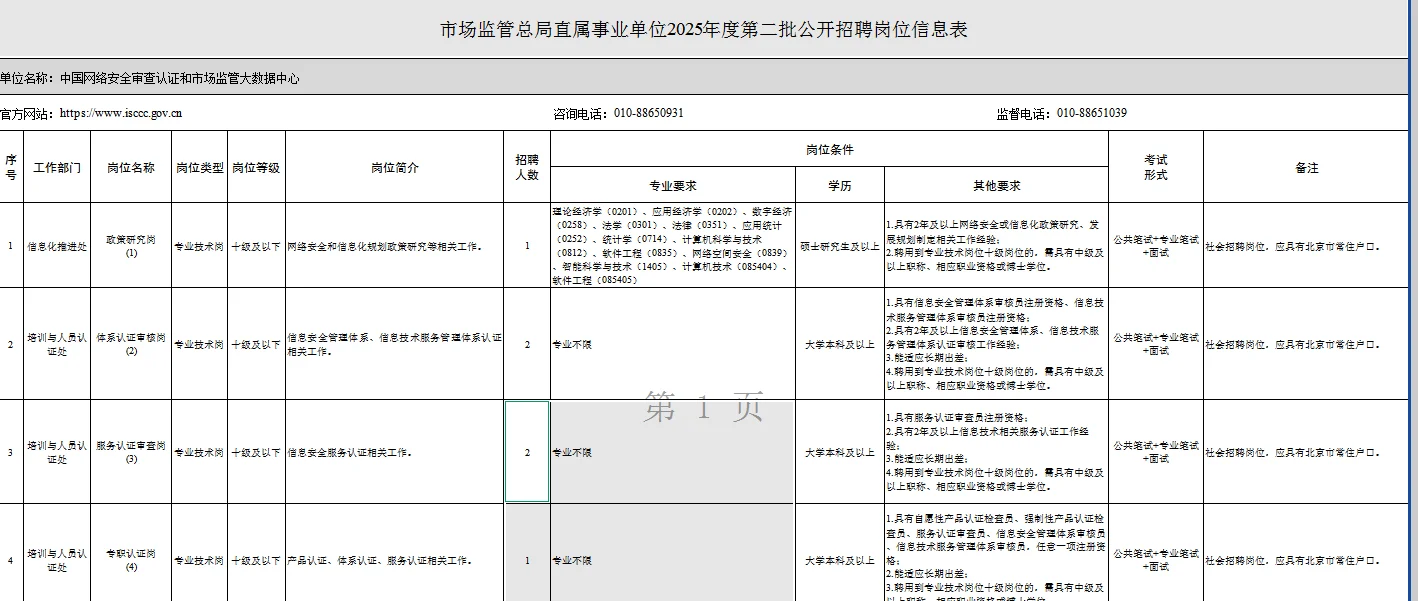
Task: Select 大学本科及以上 in the 专职认证岗 row
Action: (840, 553)
